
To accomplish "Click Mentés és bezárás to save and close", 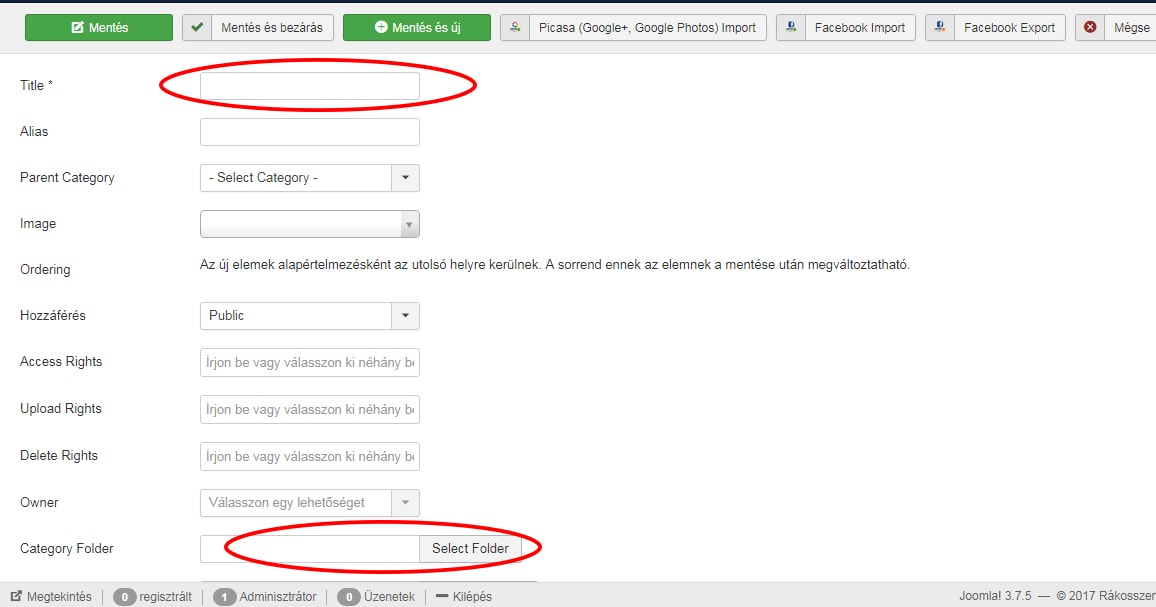I will point(258,27).
